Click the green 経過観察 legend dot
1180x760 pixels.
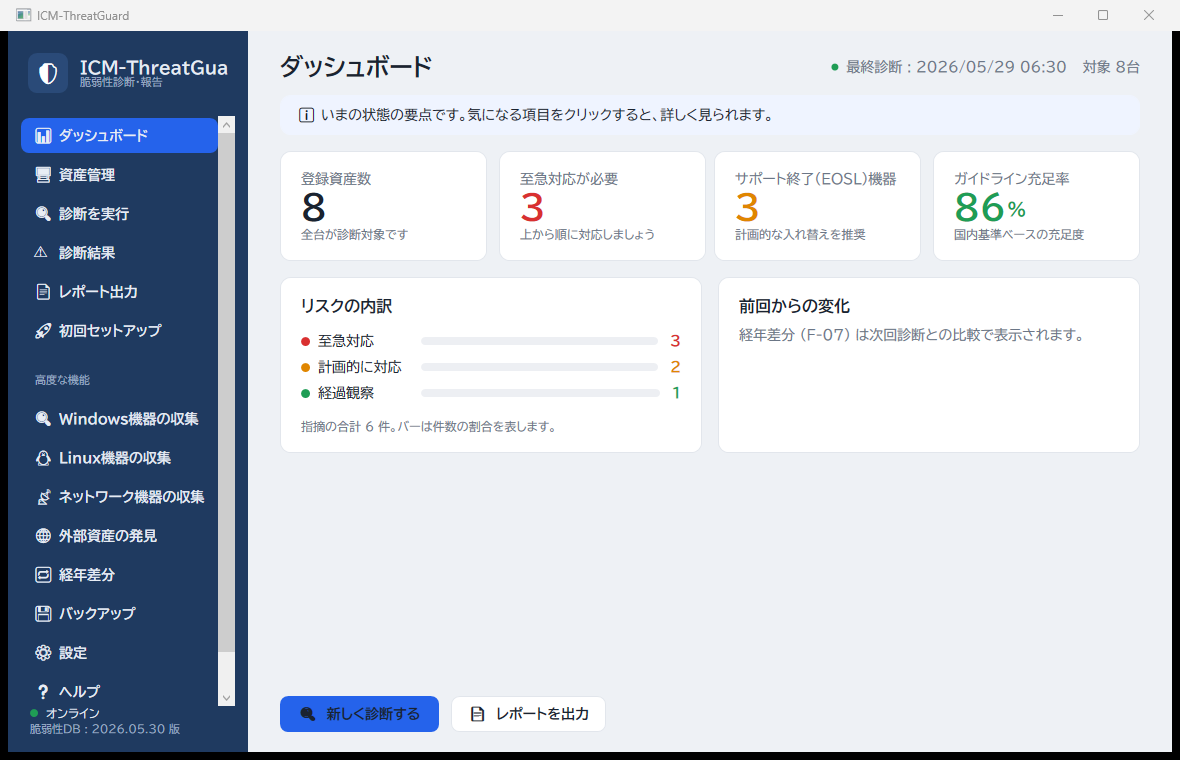click(x=306, y=393)
